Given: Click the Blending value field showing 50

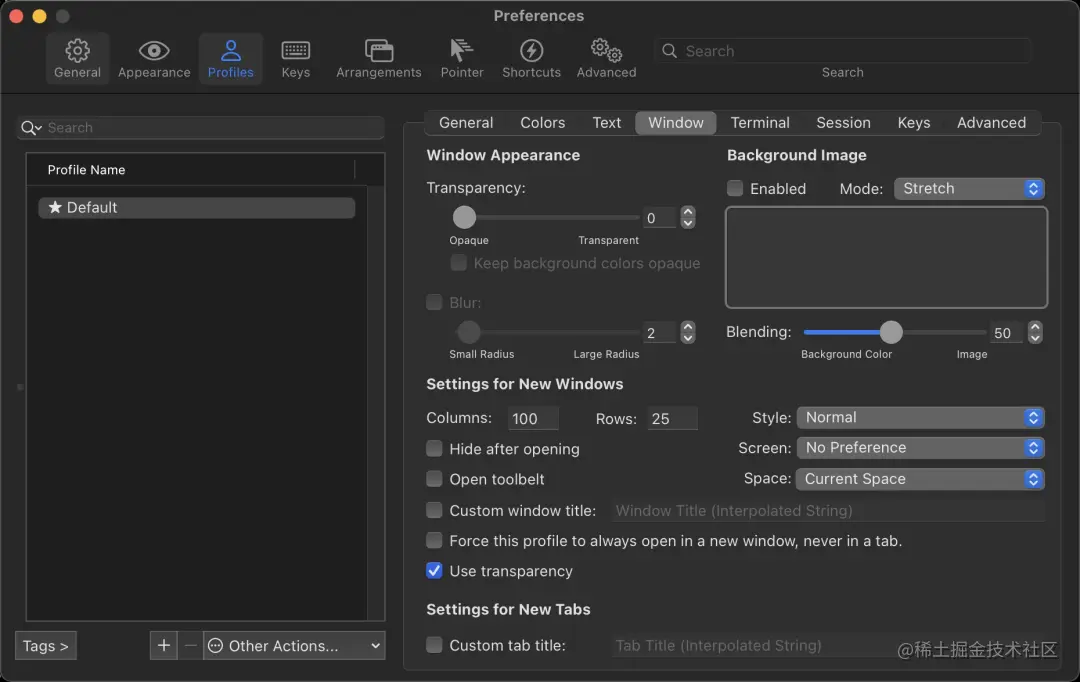Looking at the screenshot, I should [x=1006, y=333].
